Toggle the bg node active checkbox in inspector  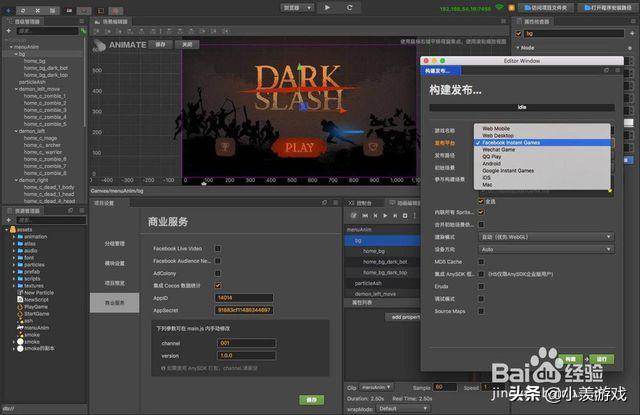(x=519, y=34)
